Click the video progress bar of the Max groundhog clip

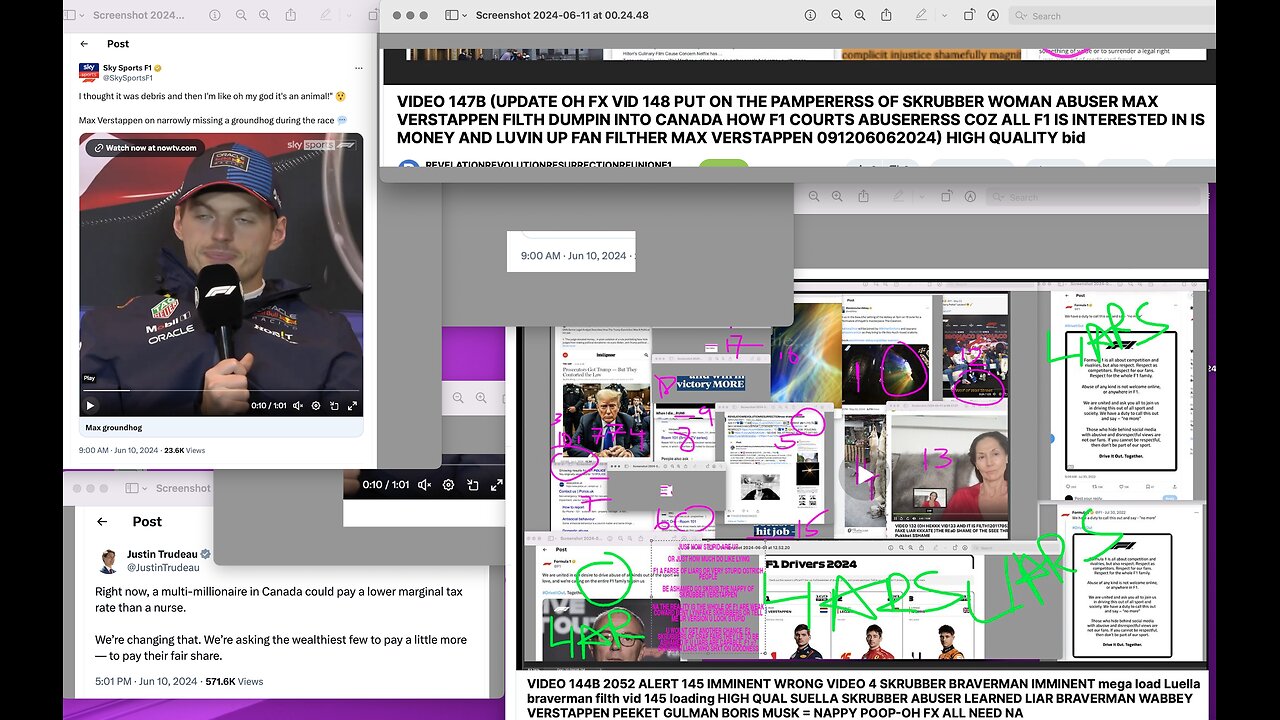pyautogui.click(x=221, y=390)
